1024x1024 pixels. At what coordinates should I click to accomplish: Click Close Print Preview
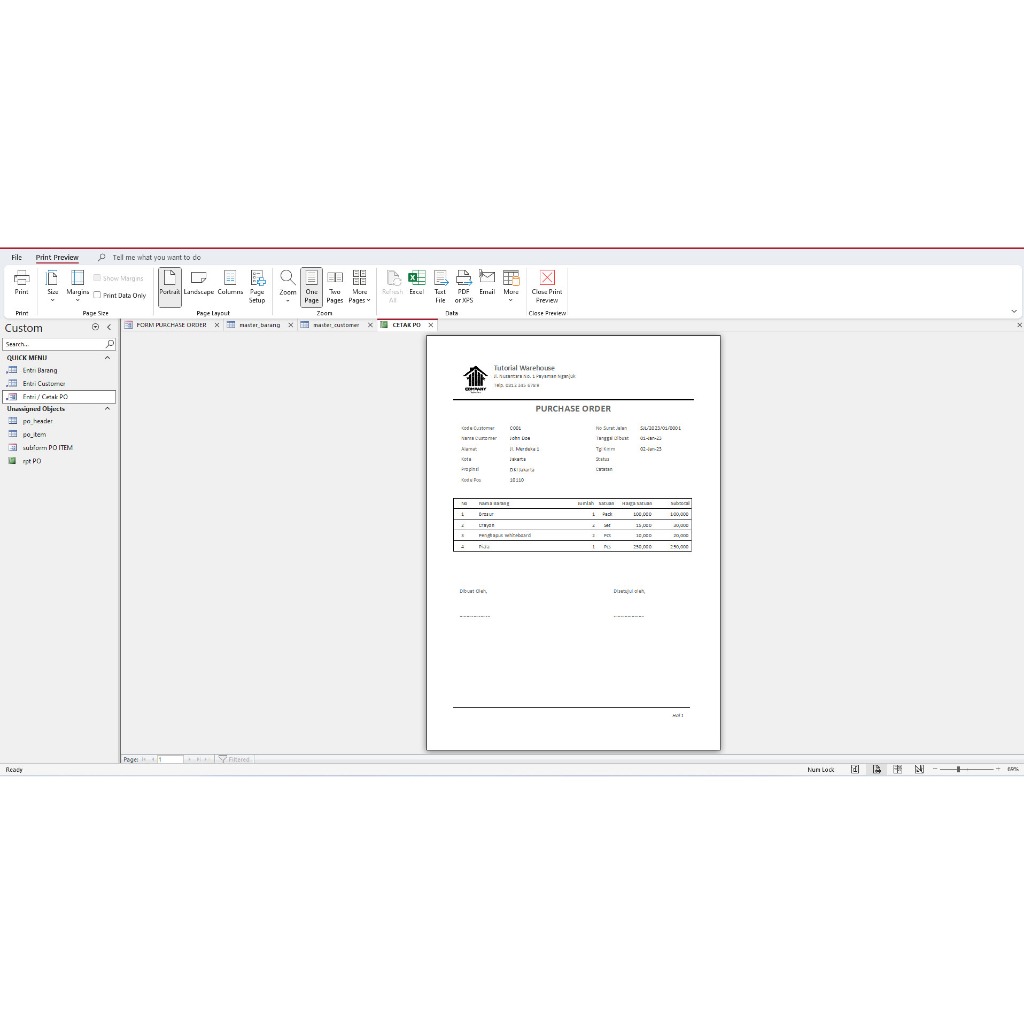547,287
